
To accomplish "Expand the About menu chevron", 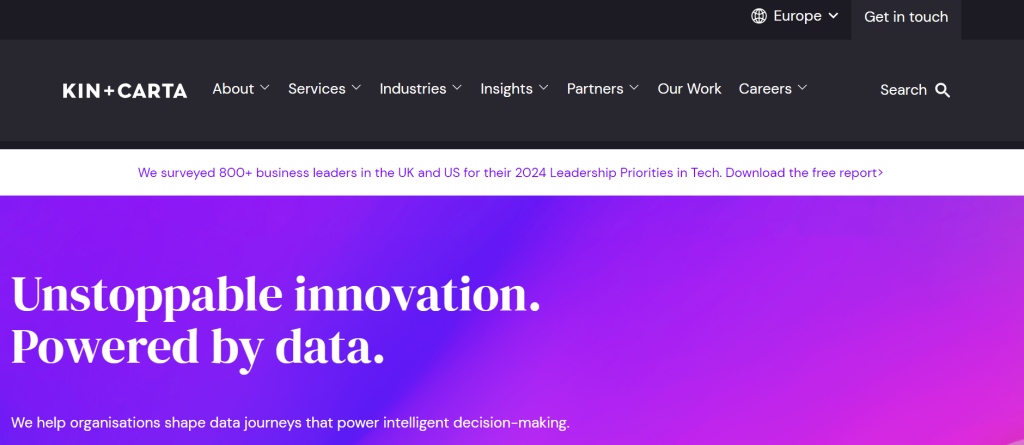I will click(x=265, y=88).
